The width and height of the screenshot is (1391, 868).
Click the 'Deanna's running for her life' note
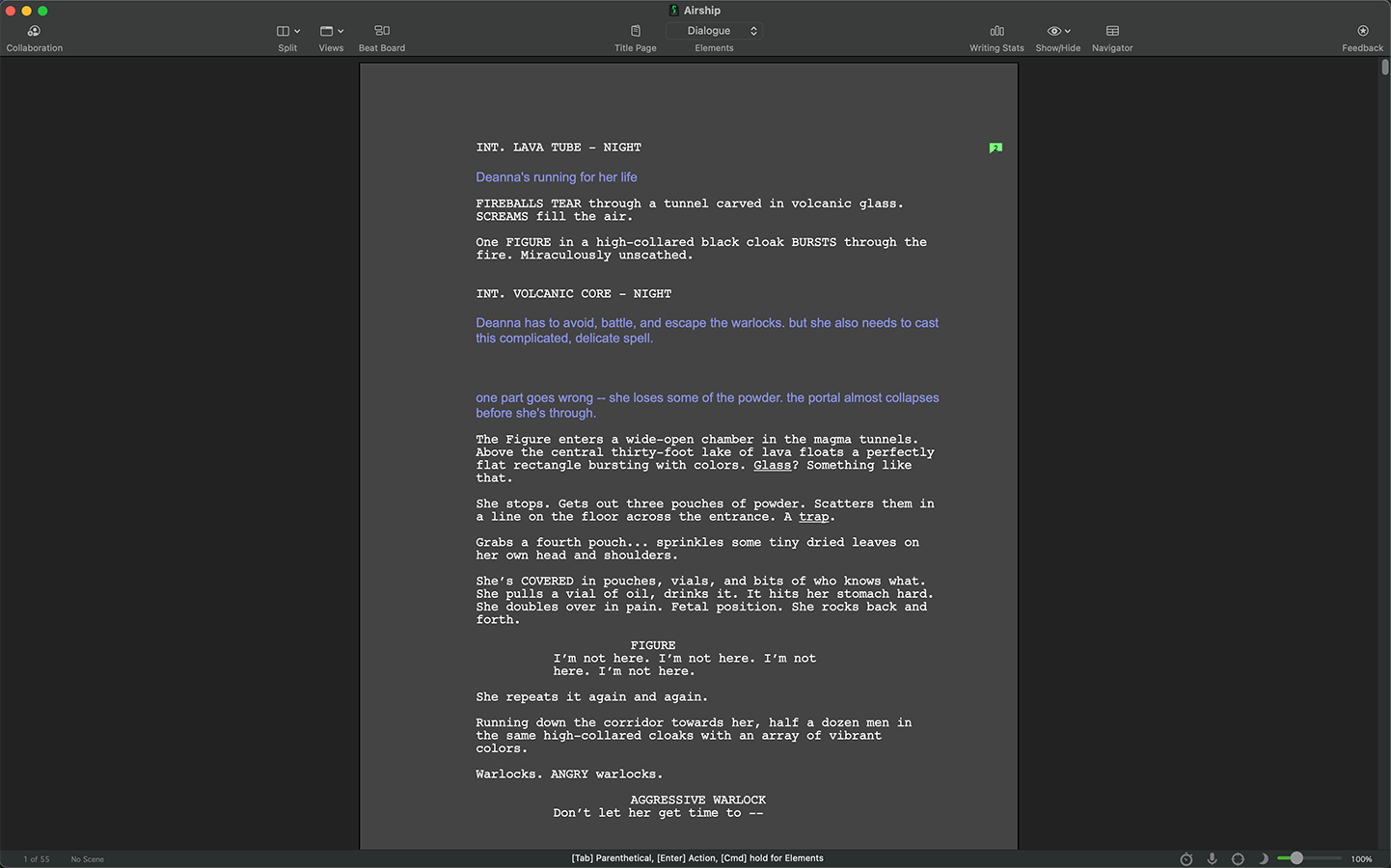(556, 177)
